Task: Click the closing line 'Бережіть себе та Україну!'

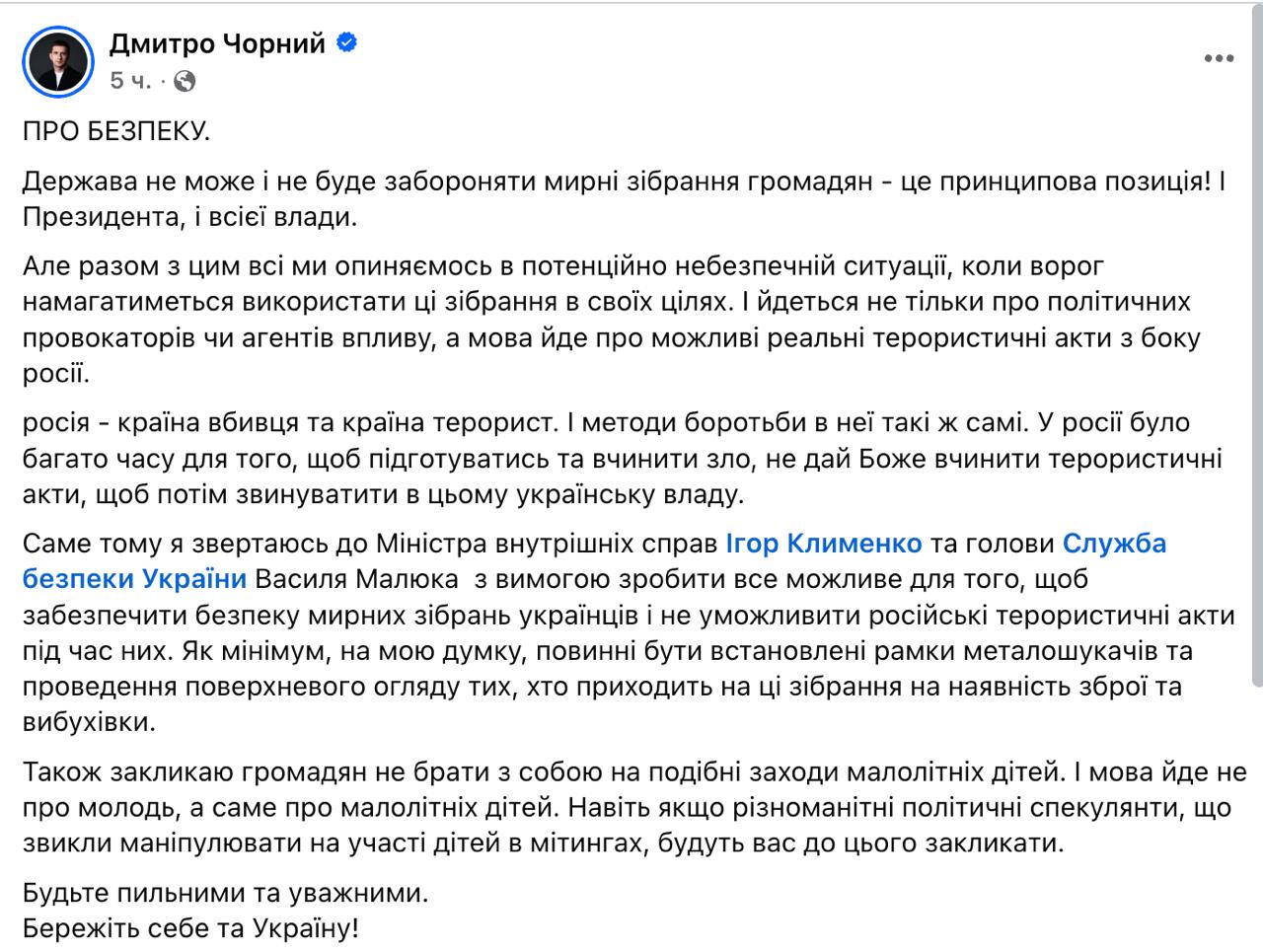Action: (191, 928)
